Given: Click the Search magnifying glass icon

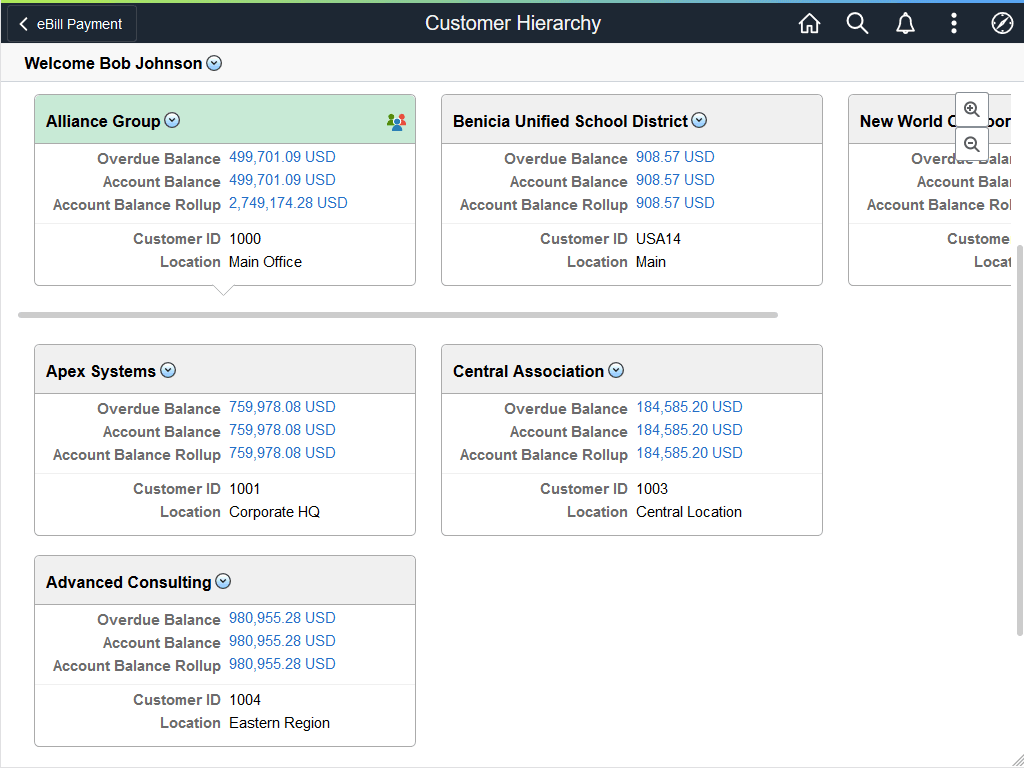Looking at the screenshot, I should pos(857,22).
